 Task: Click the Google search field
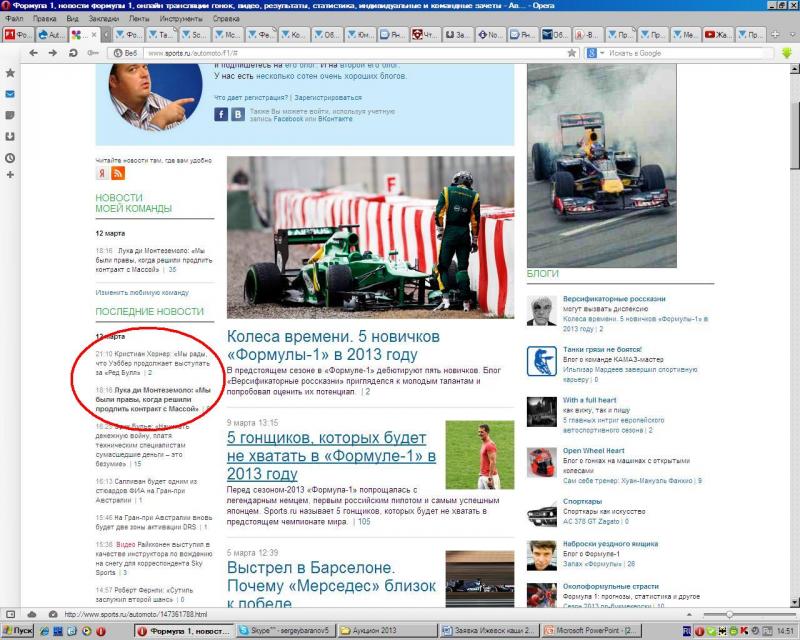tap(685, 53)
